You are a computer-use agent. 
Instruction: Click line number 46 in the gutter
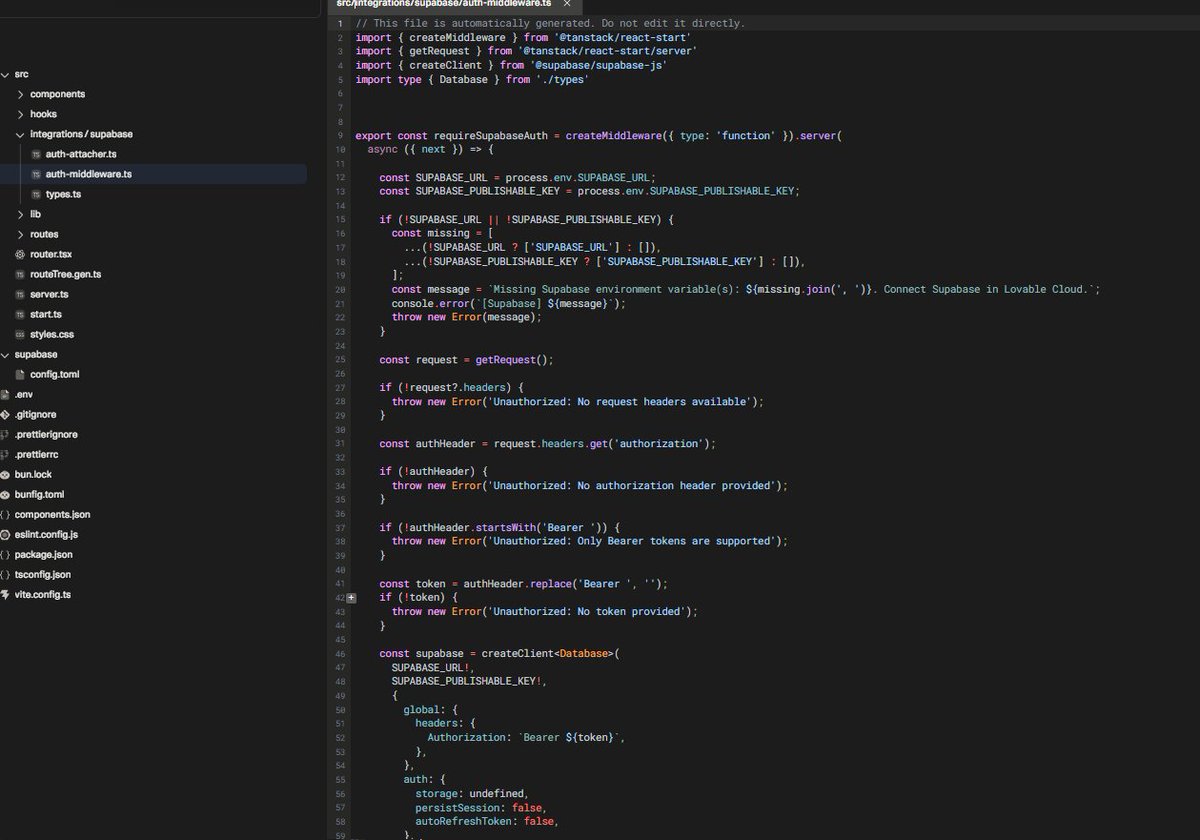click(340, 654)
